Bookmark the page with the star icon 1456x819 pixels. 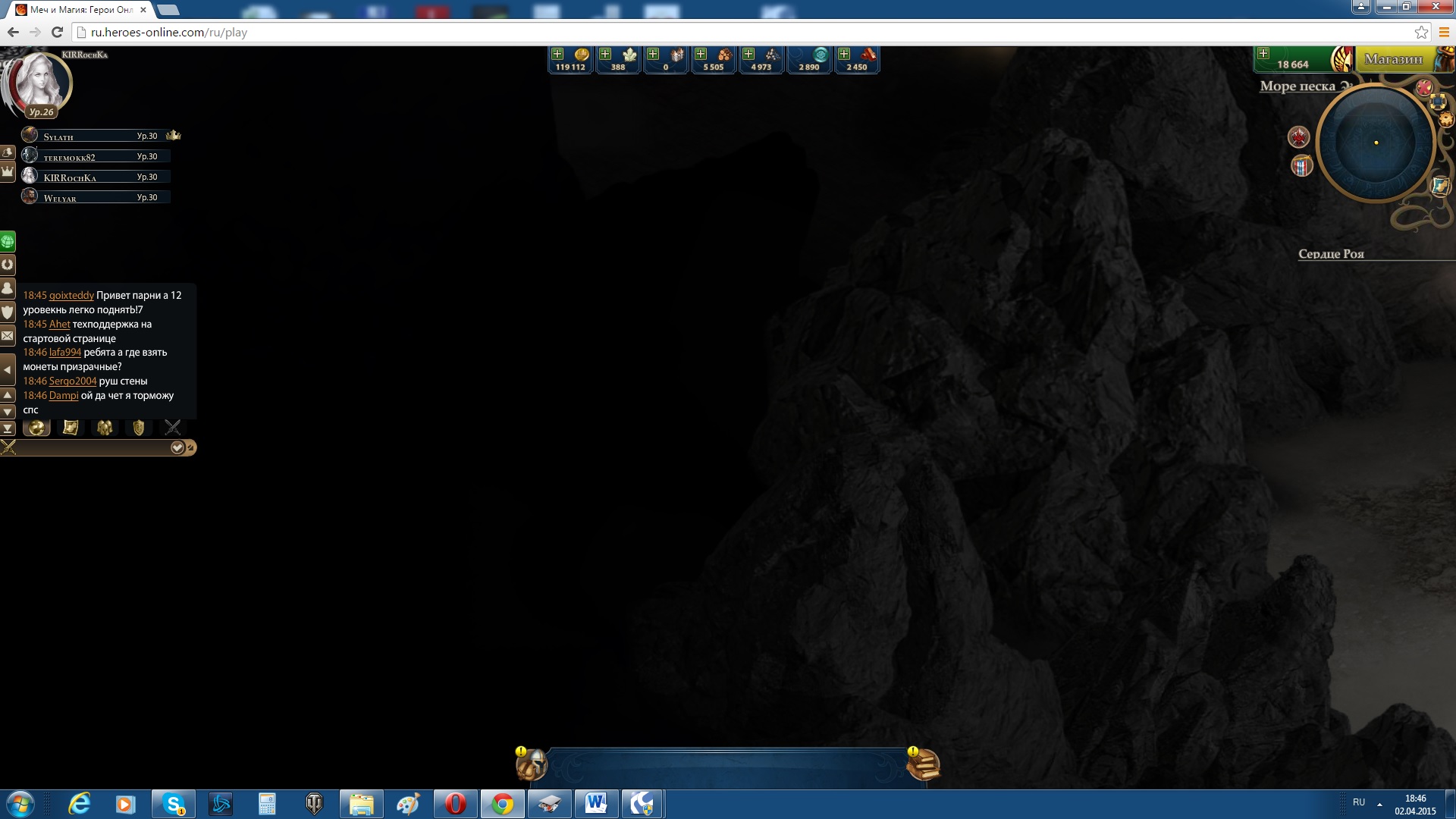pyautogui.click(x=1421, y=32)
